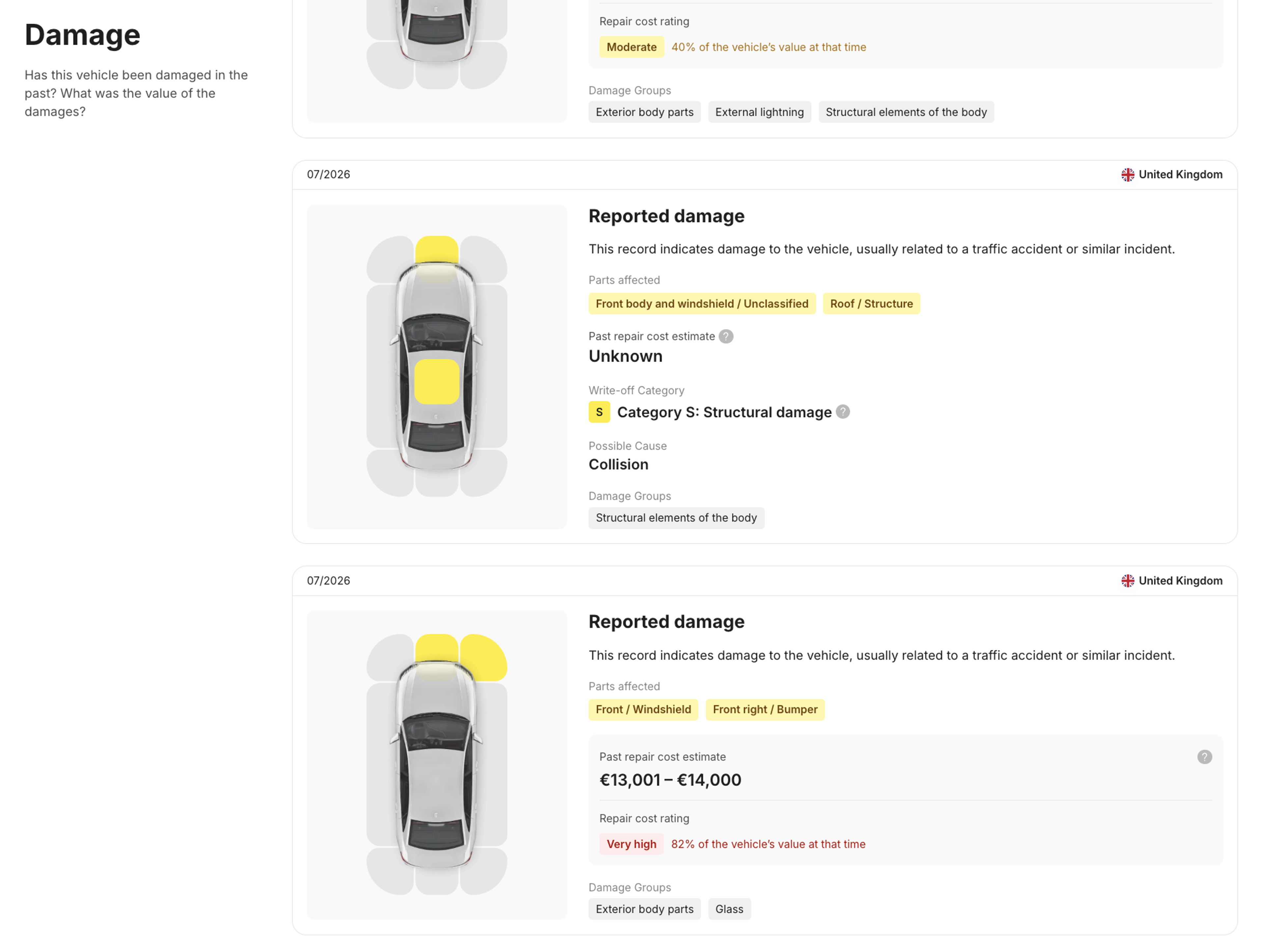
Task: Click the Damage section heading
Action: [x=82, y=35]
